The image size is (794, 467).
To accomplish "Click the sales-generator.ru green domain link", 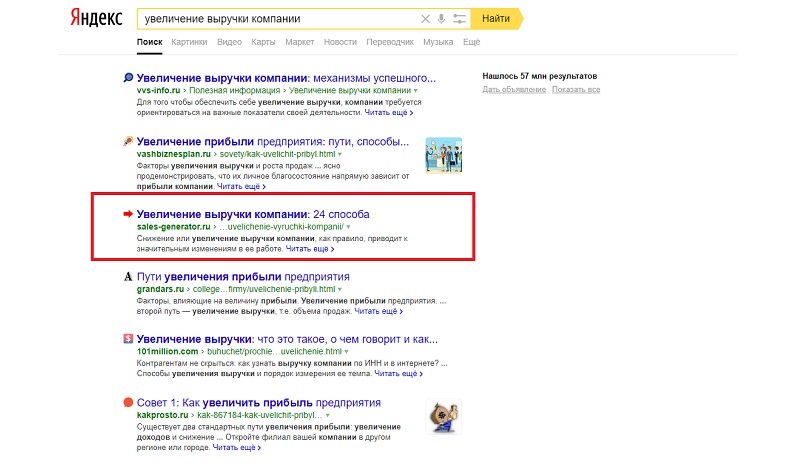I will coord(173,226).
